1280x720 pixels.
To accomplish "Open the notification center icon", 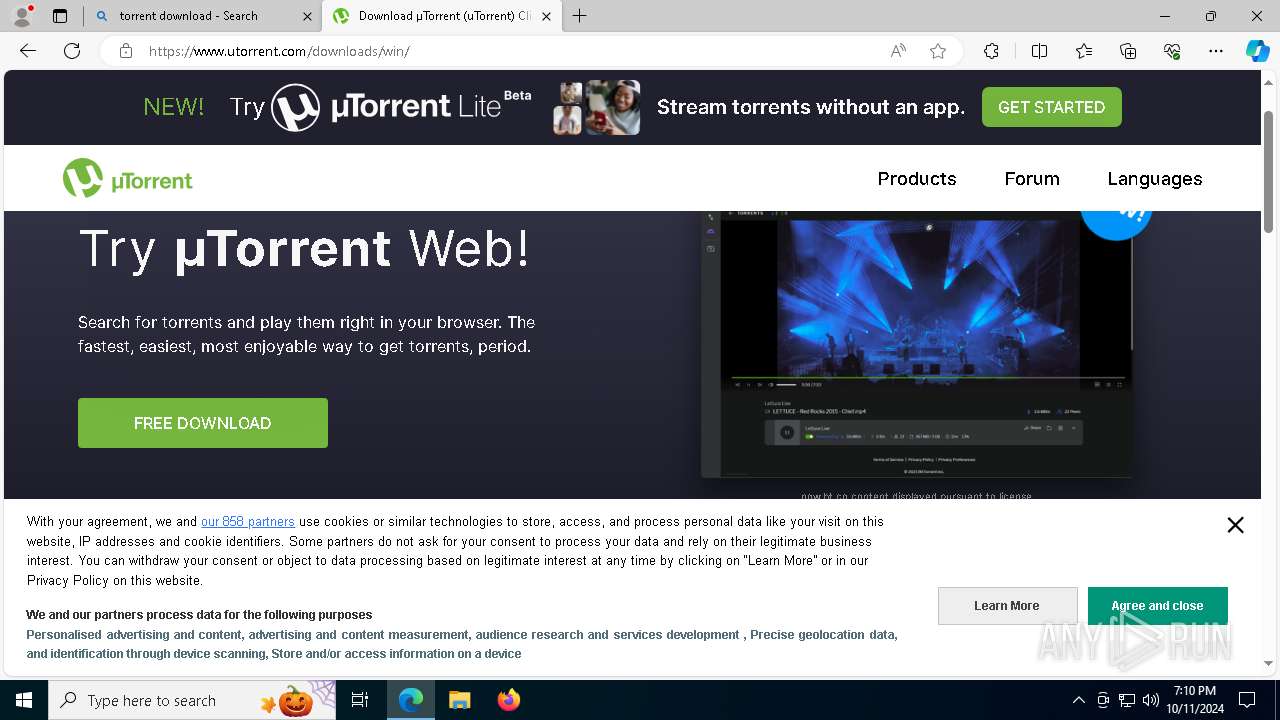I will 1247,700.
